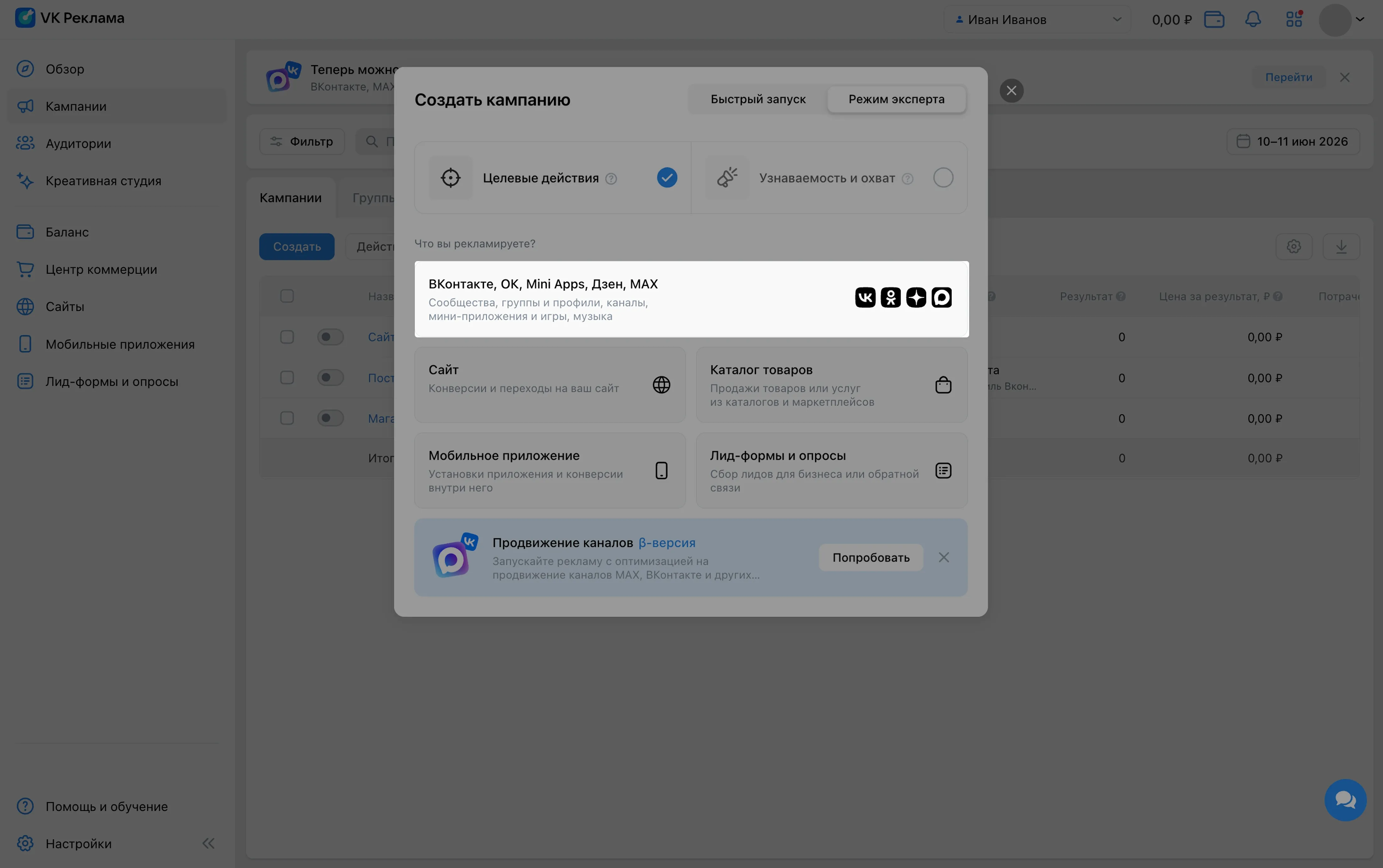Open the notifications bell
Image resolution: width=1383 pixels, height=868 pixels.
point(1253,19)
